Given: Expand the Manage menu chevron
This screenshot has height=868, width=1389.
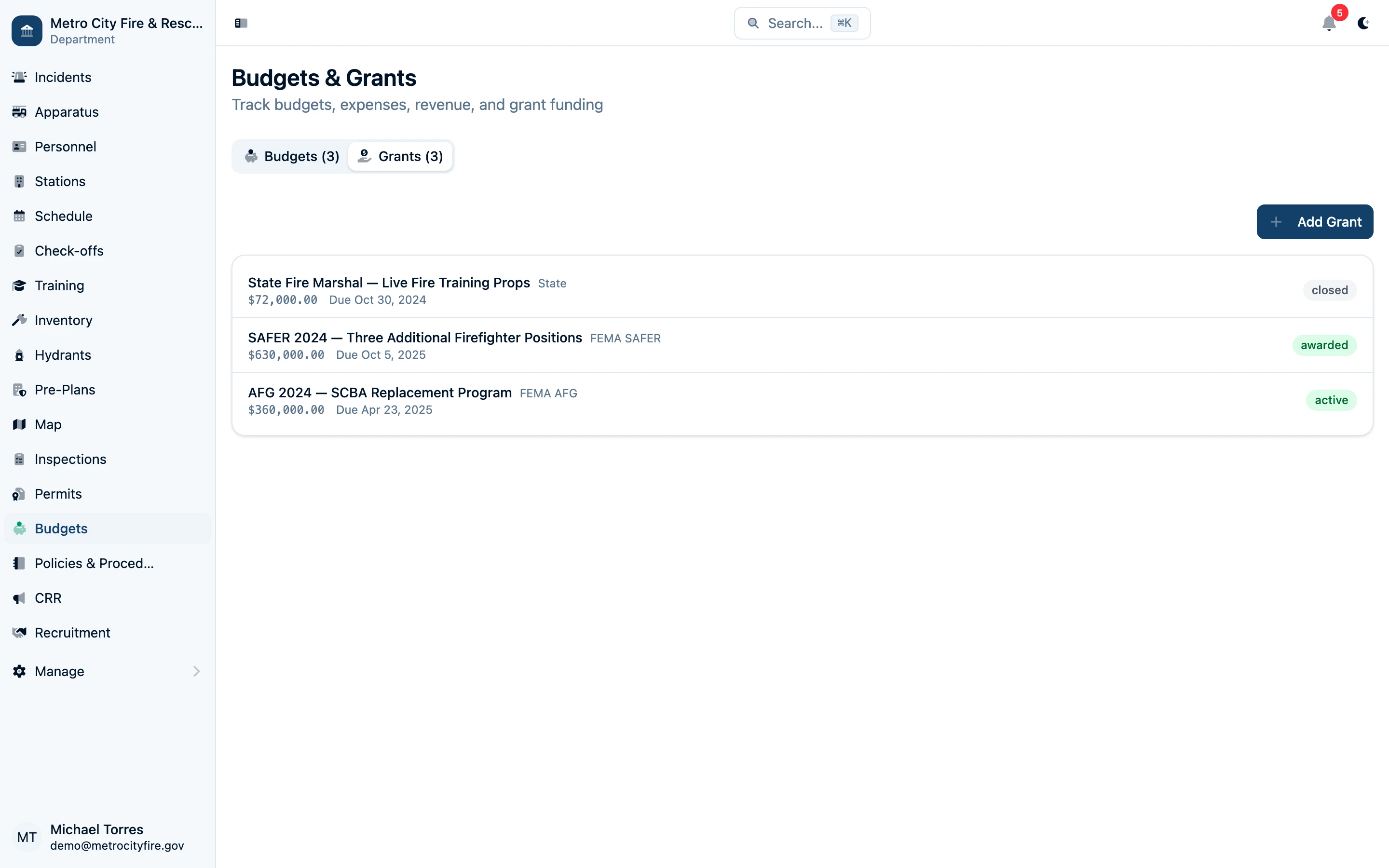Looking at the screenshot, I should [x=196, y=671].
